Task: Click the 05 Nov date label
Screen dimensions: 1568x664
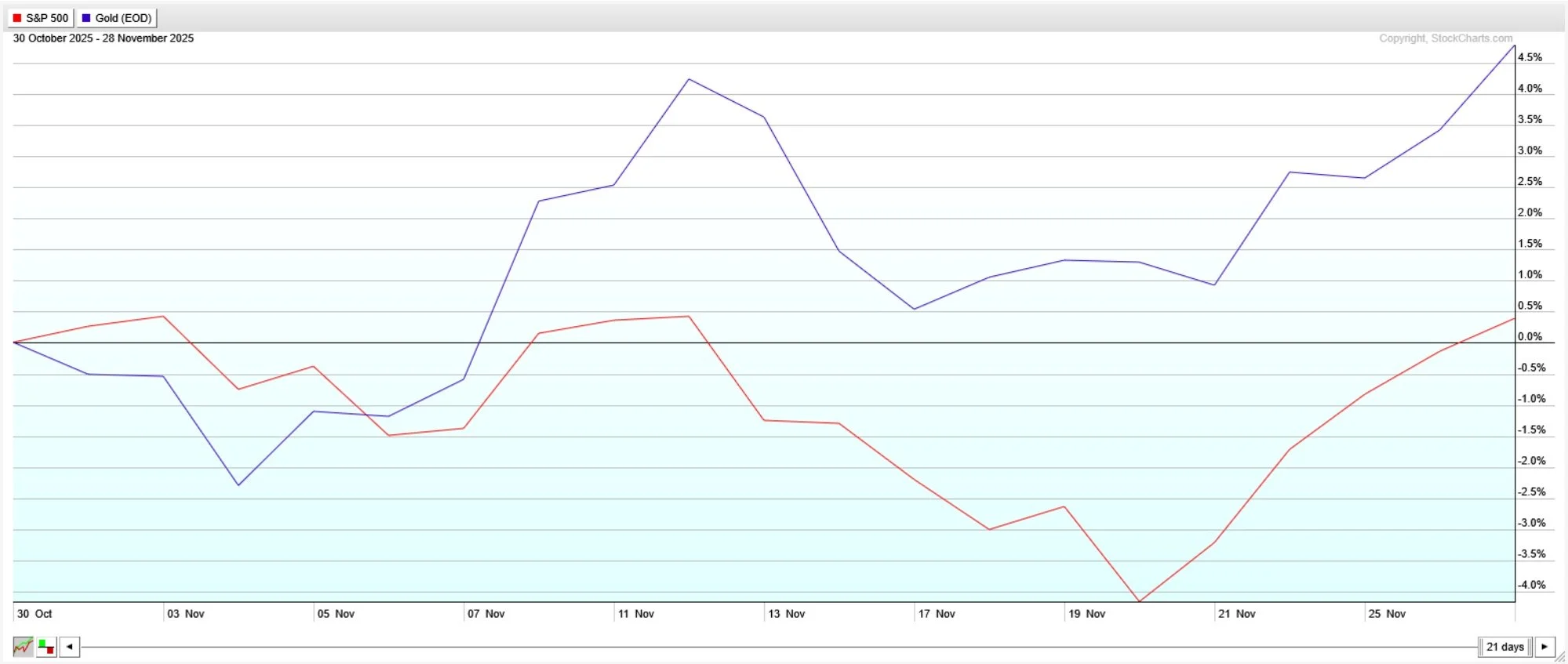Action: click(x=336, y=614)
